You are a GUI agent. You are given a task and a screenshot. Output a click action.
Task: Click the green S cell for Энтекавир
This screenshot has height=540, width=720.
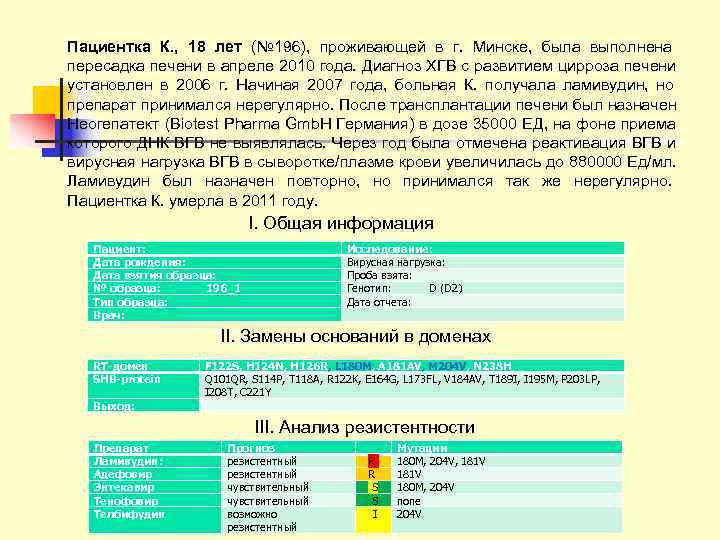373,487
